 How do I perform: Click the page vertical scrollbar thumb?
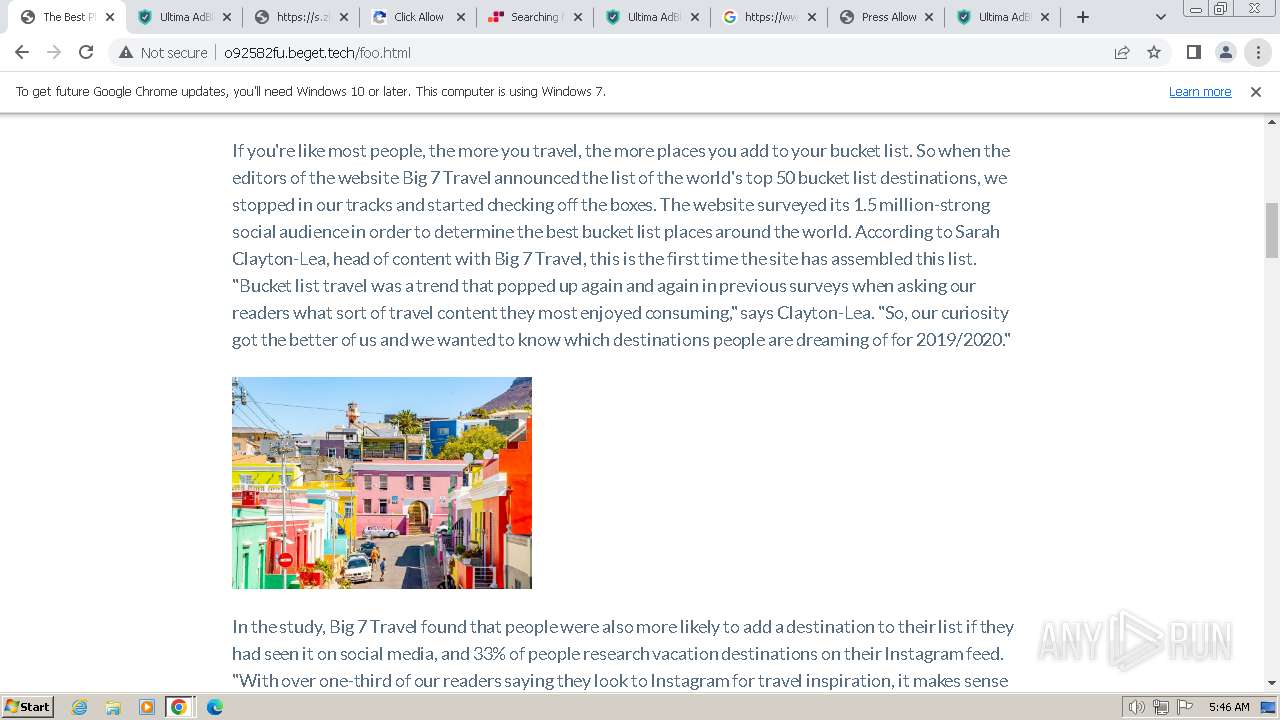pyautogui.click(x=1272, y=230)
